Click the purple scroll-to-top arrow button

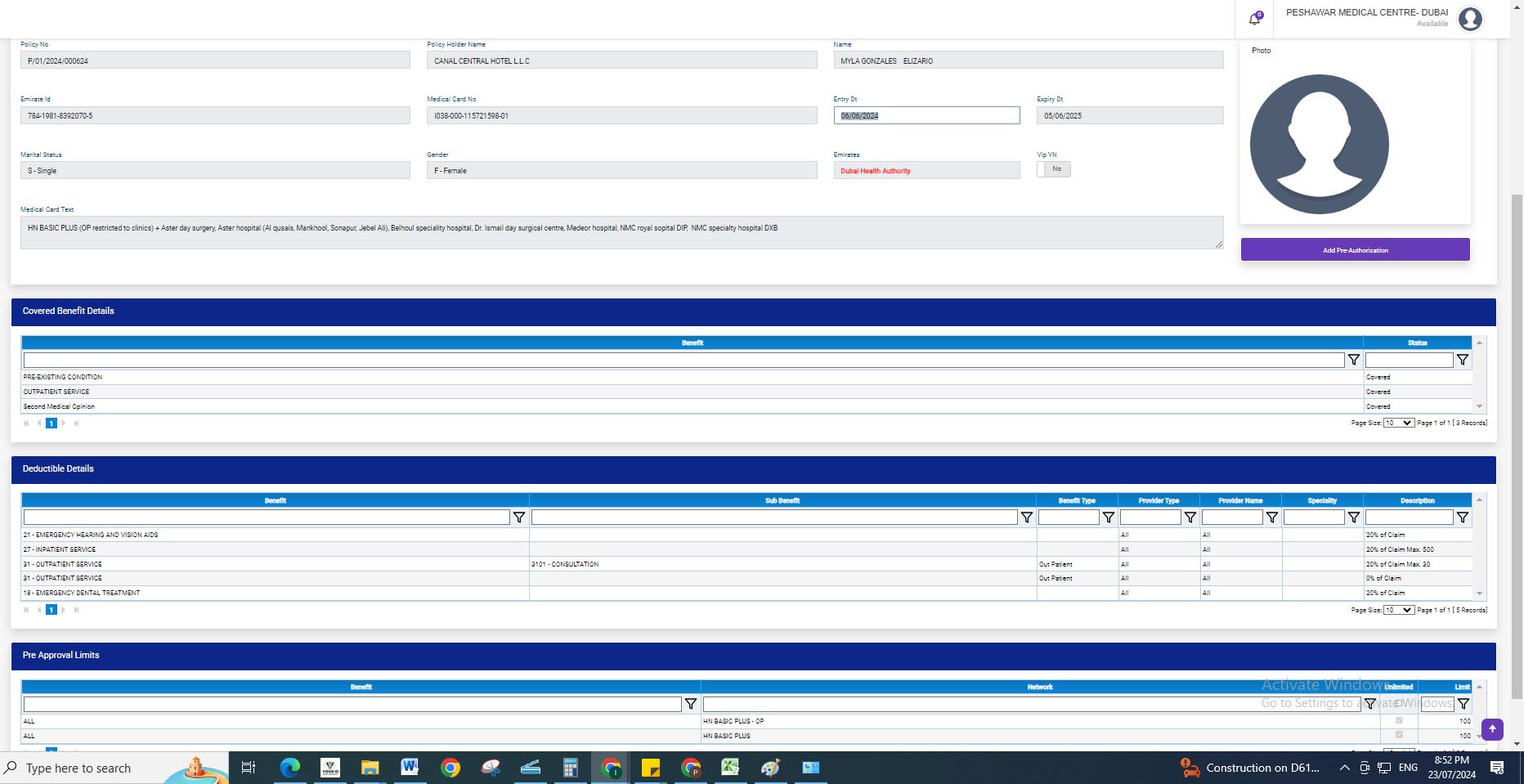click(x=1492, y=728)
